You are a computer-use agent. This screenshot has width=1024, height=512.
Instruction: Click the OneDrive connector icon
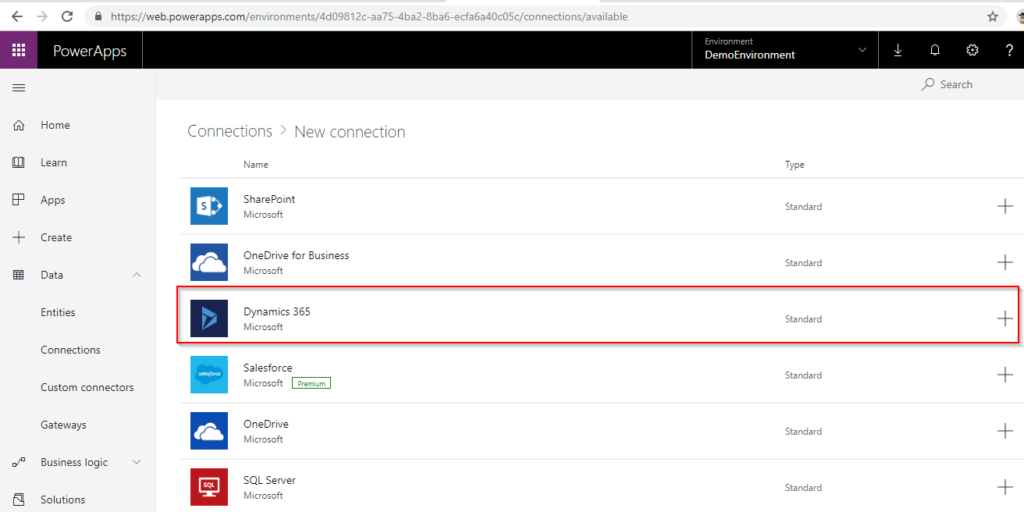pyautogui.click(x=209, y=431)
